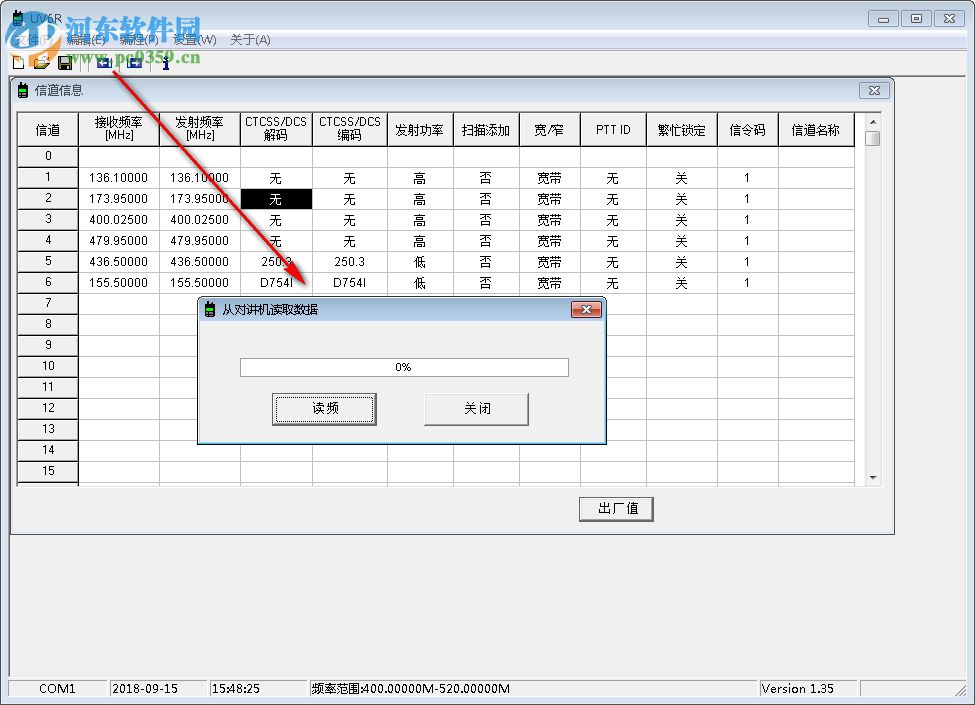Image resolution: width=975 pixels, height=705 pixels.
Task: Click receive frequency cell 173.95000
Action: pos(119,199)
